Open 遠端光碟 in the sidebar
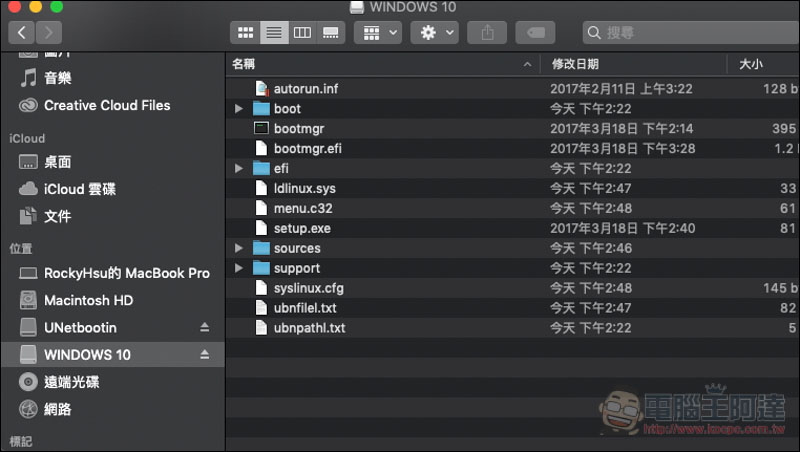 pos(112,382)
